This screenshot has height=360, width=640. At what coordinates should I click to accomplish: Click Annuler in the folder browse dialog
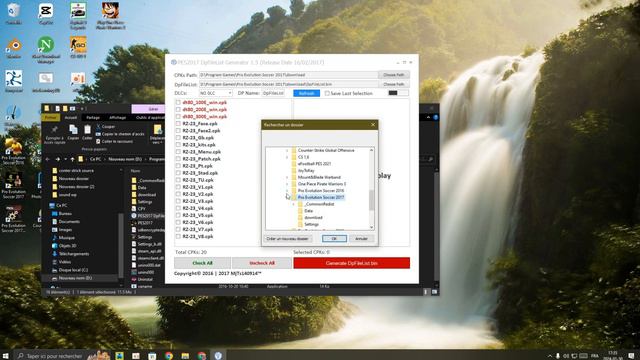(x=361, y=238)
